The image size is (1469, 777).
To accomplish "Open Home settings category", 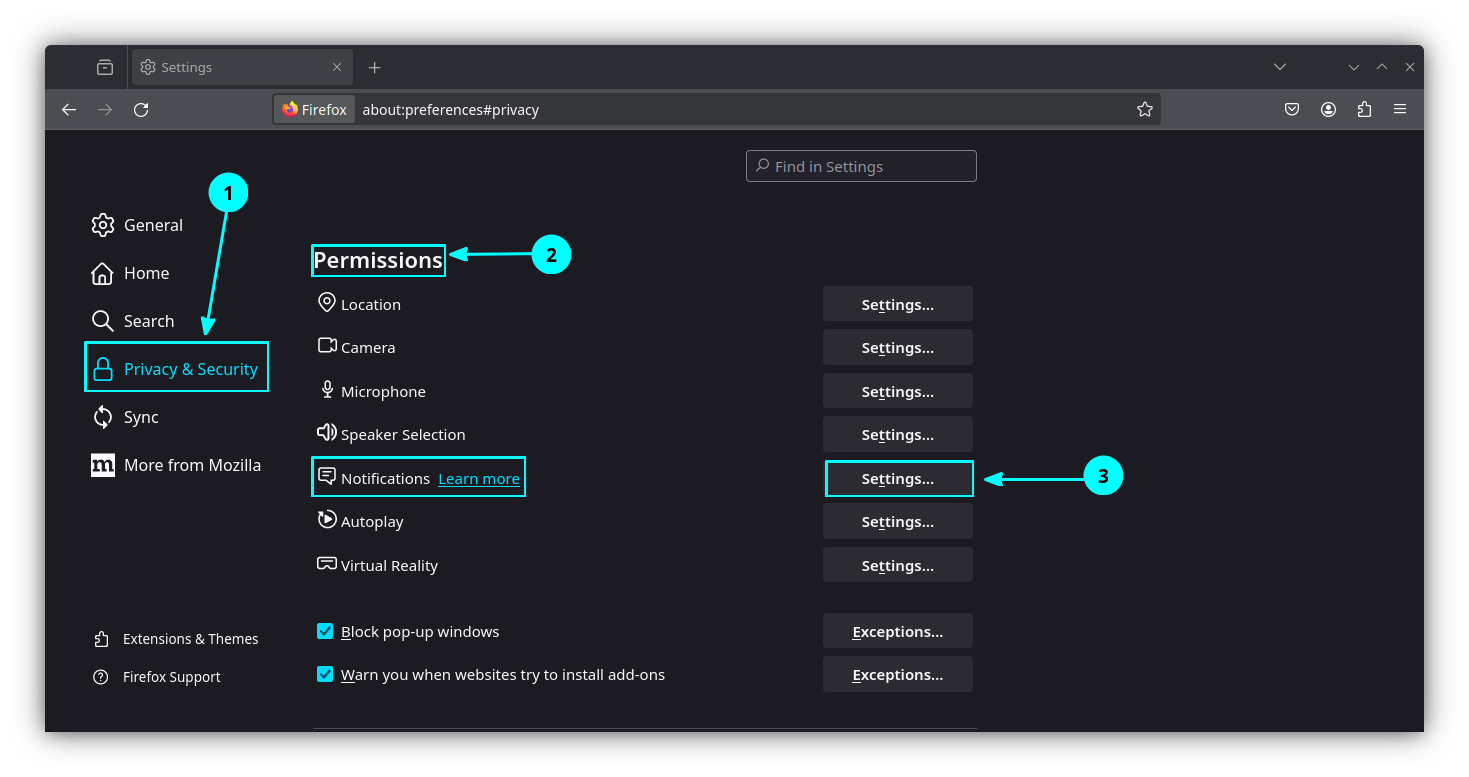I will click(x=130, y=273).
